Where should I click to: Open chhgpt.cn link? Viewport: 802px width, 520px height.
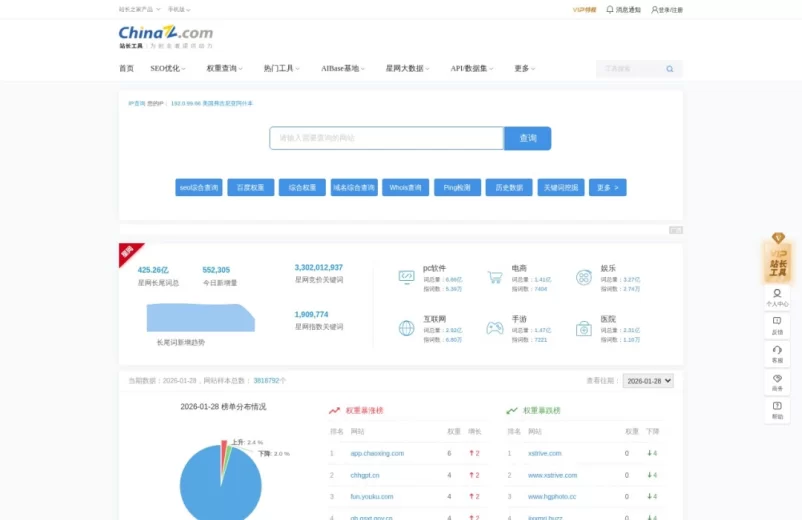tap(365, 475)
